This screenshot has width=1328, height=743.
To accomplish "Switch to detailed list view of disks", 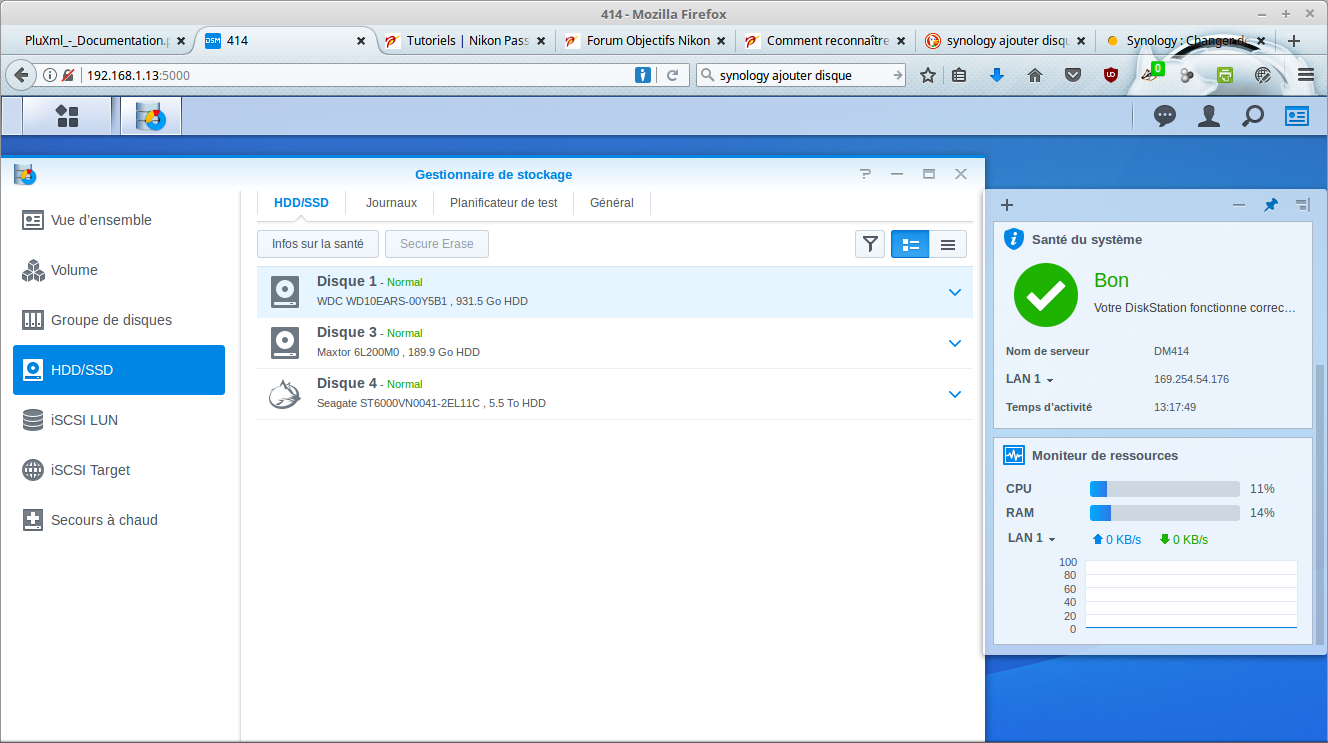I will click(910, 244).
